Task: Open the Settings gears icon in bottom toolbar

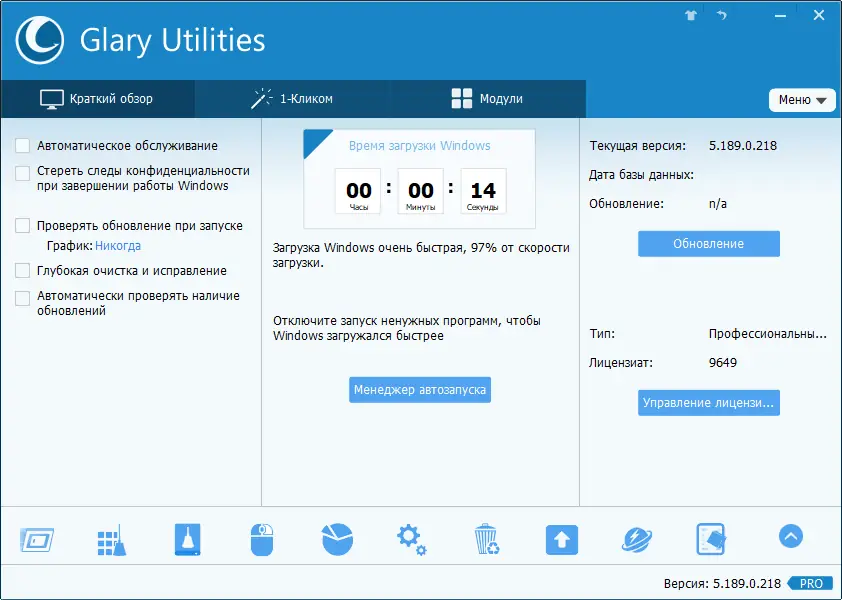Action: pos(410,537)
